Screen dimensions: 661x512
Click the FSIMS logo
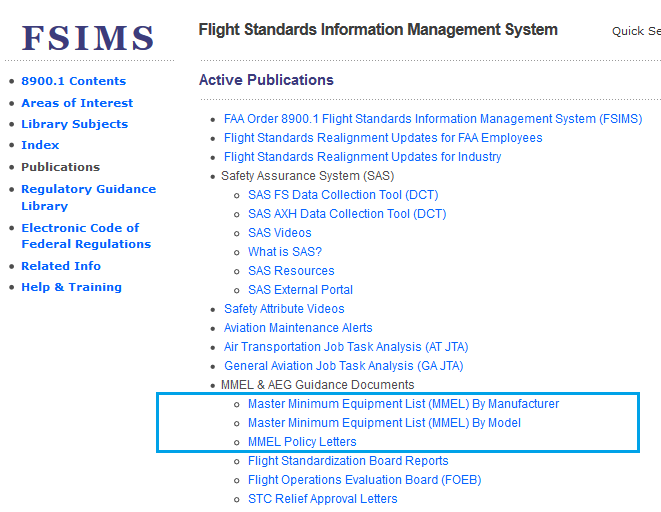[x=88, y=38]
